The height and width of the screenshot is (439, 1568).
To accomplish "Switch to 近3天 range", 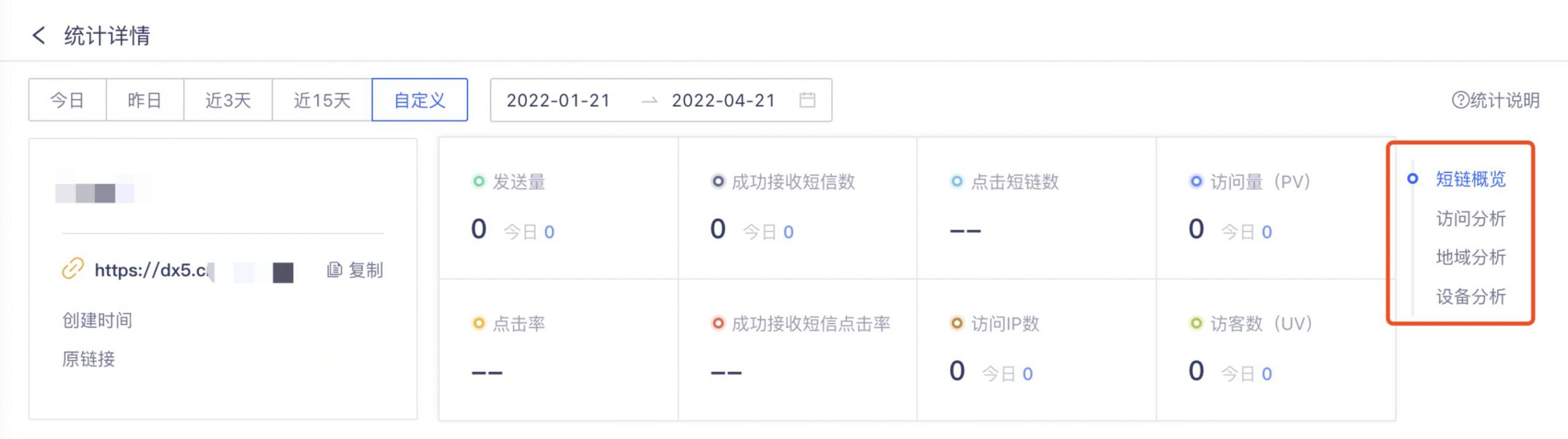I will click(x=228, y=100).
